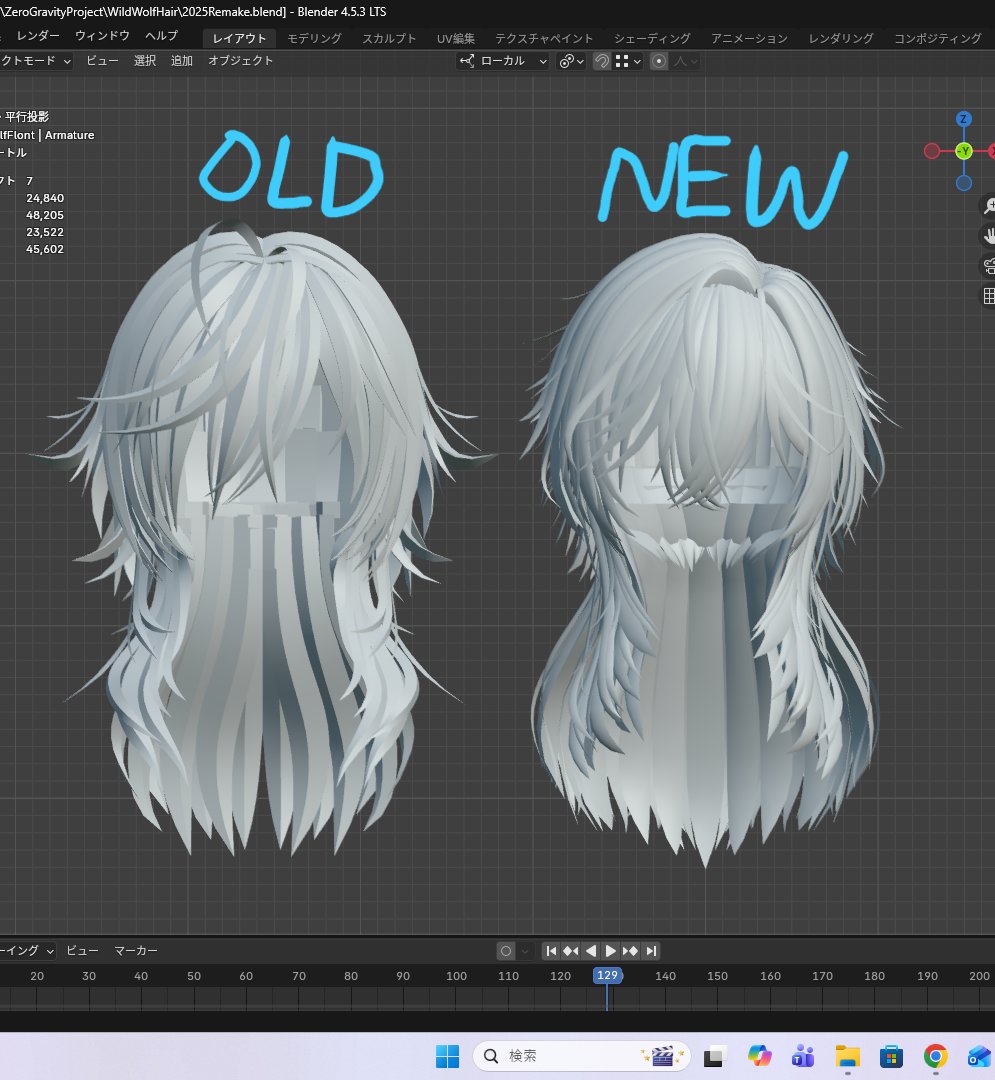Click the pan view hand button

(989, 236)
